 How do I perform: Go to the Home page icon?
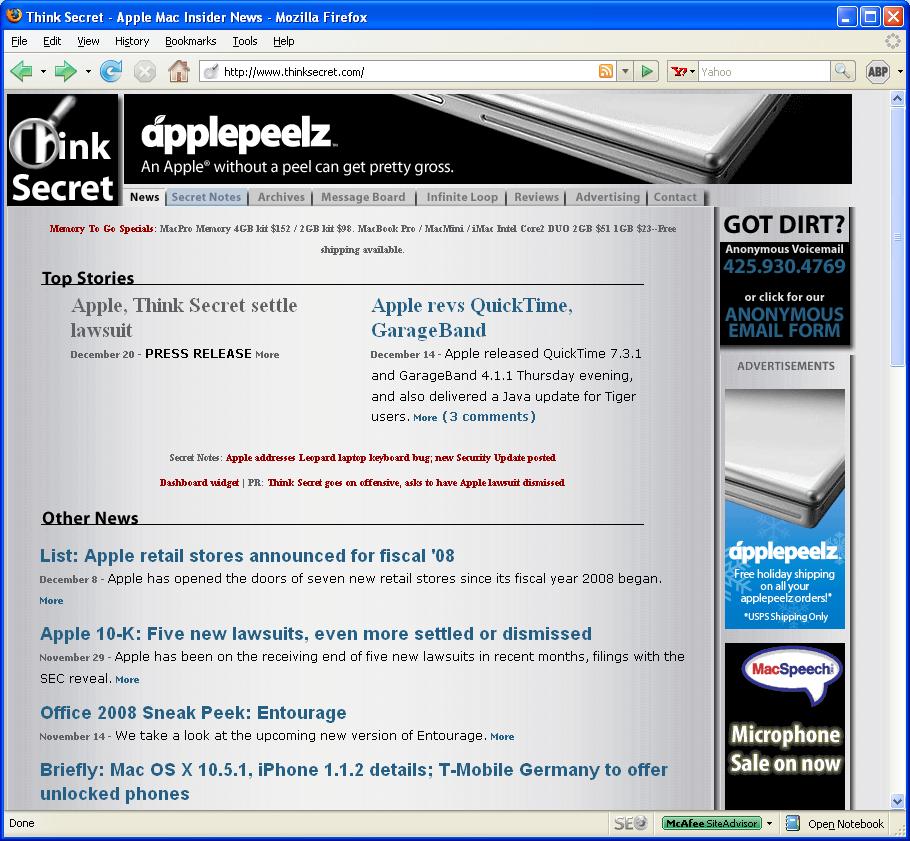pyautogui.click(x=179, y=71)
